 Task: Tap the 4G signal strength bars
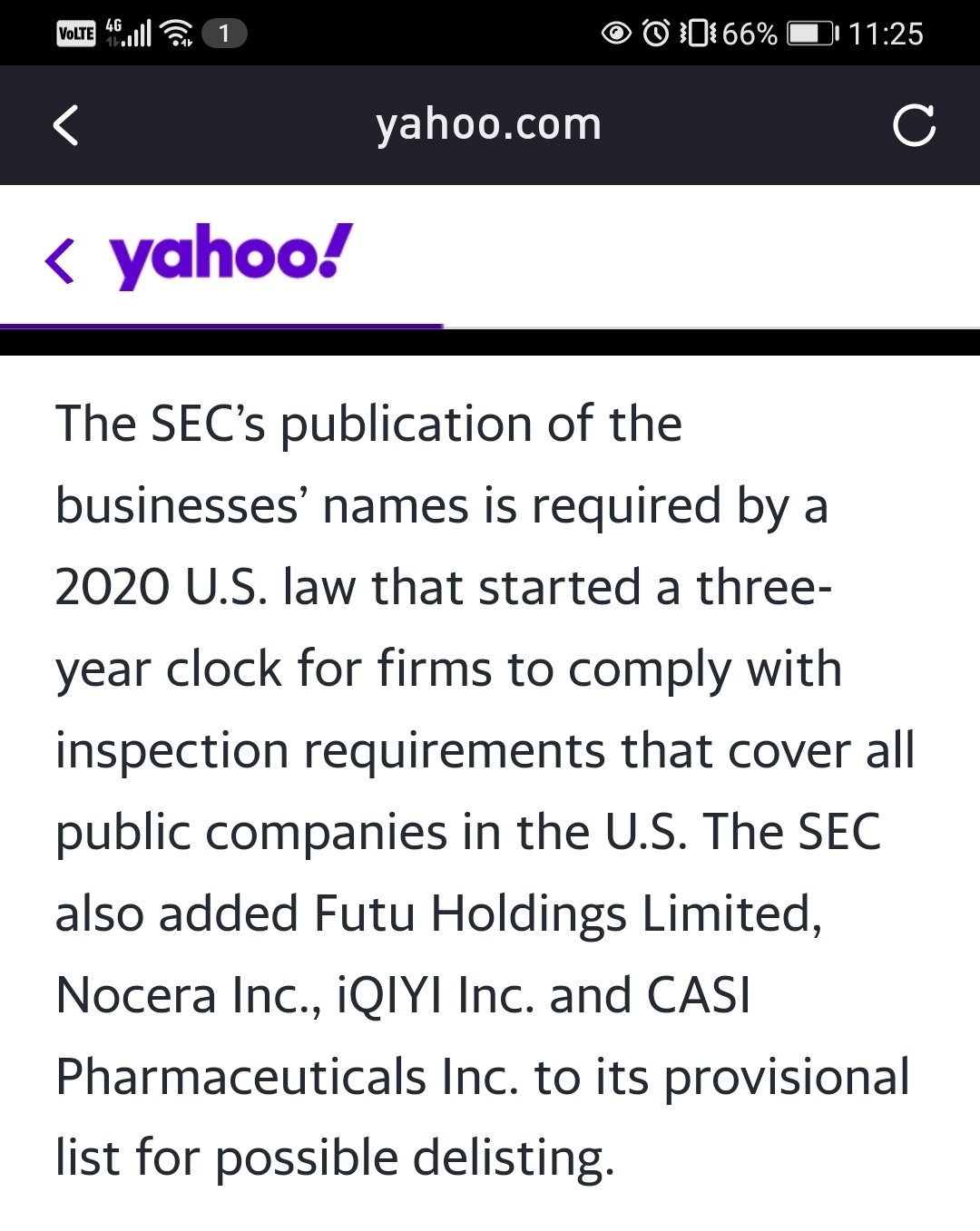(128, 34)
